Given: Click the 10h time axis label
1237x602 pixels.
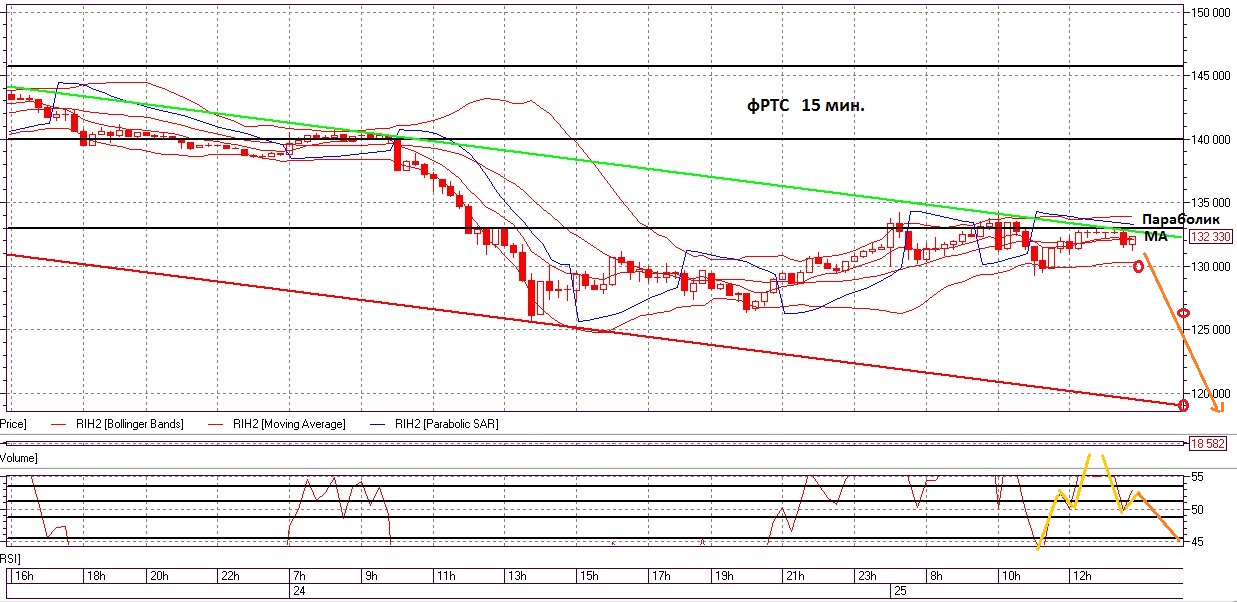Looking at the screenshot, I should tap(1010, 577).
